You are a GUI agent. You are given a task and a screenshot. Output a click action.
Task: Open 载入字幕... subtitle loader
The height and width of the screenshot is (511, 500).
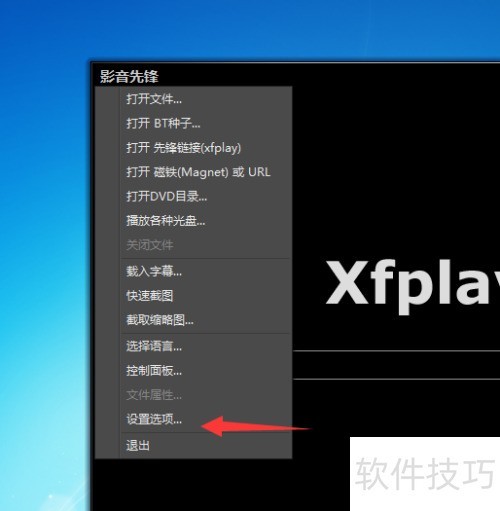pyautogui.click(x=194, y=271)
